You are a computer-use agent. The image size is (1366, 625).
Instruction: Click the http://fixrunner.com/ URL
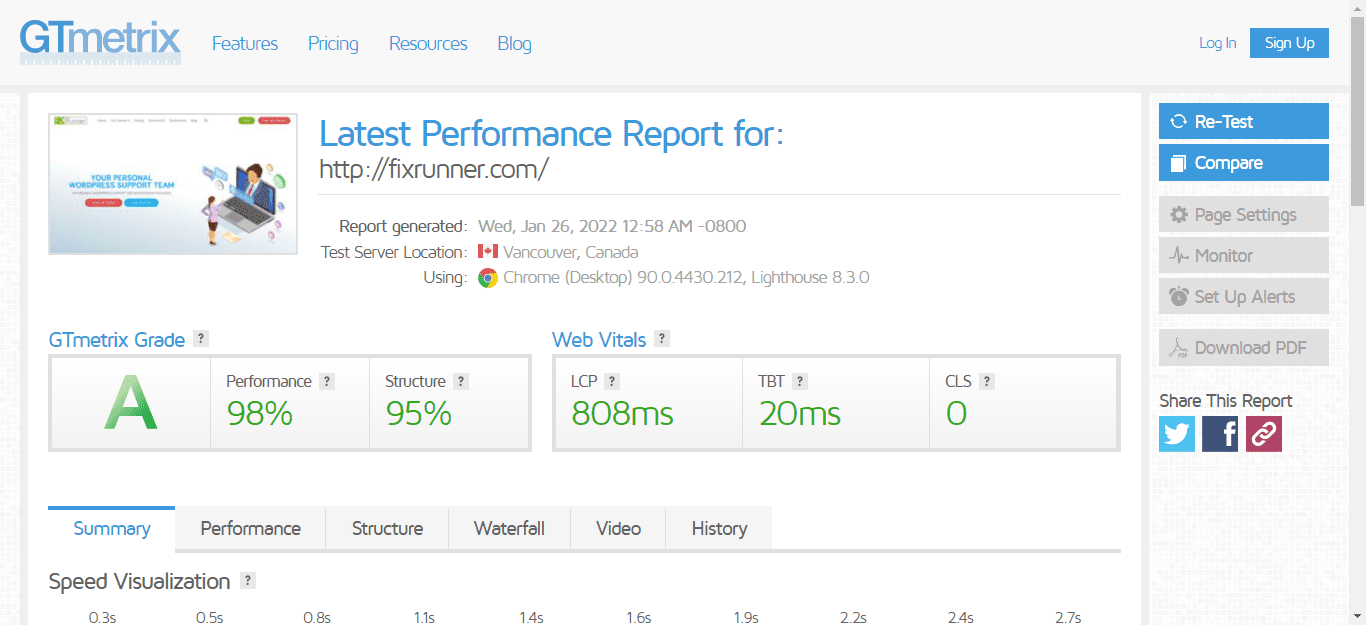(433, 169)
